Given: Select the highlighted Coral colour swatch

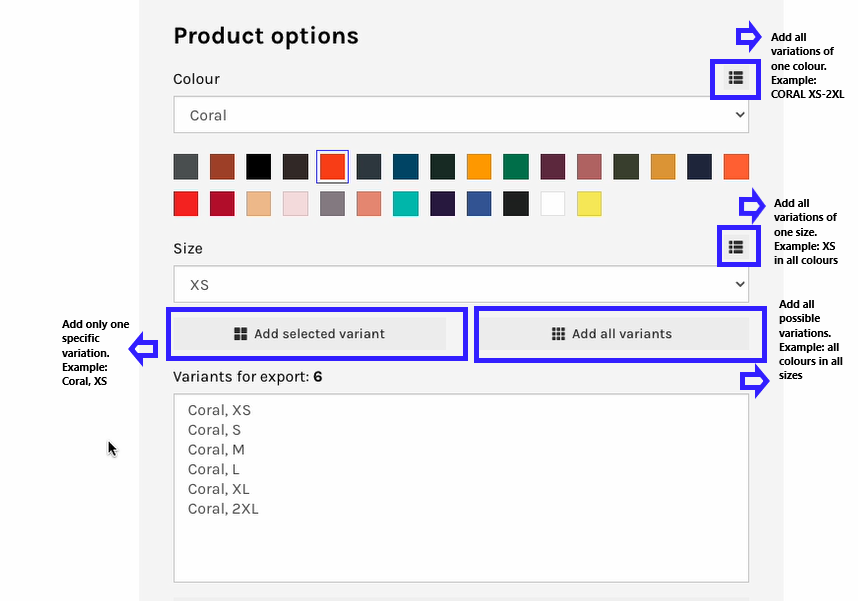Looking at the screenshot, I should (x=332, y=166).
